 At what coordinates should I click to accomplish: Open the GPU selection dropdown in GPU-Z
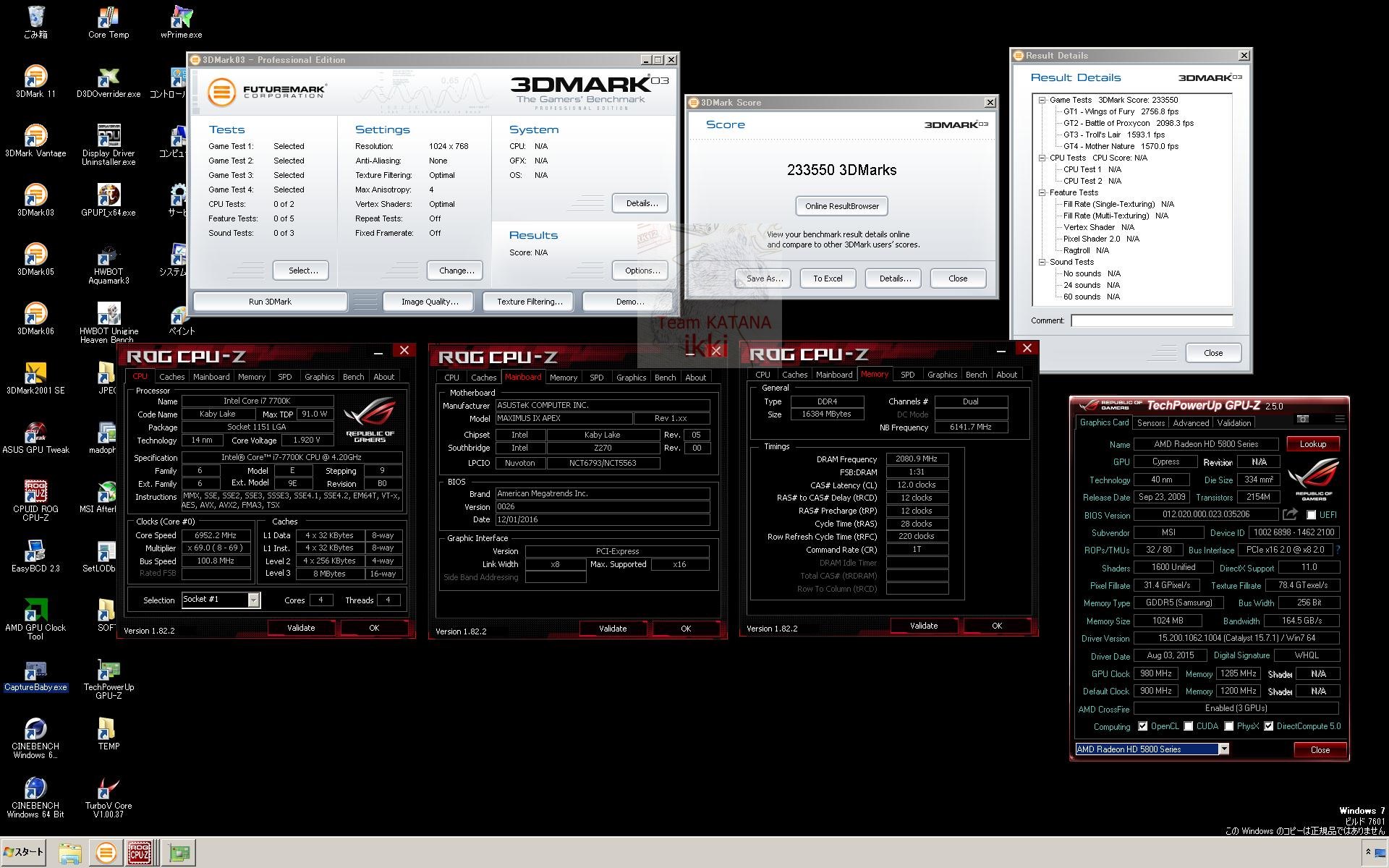1223,749
